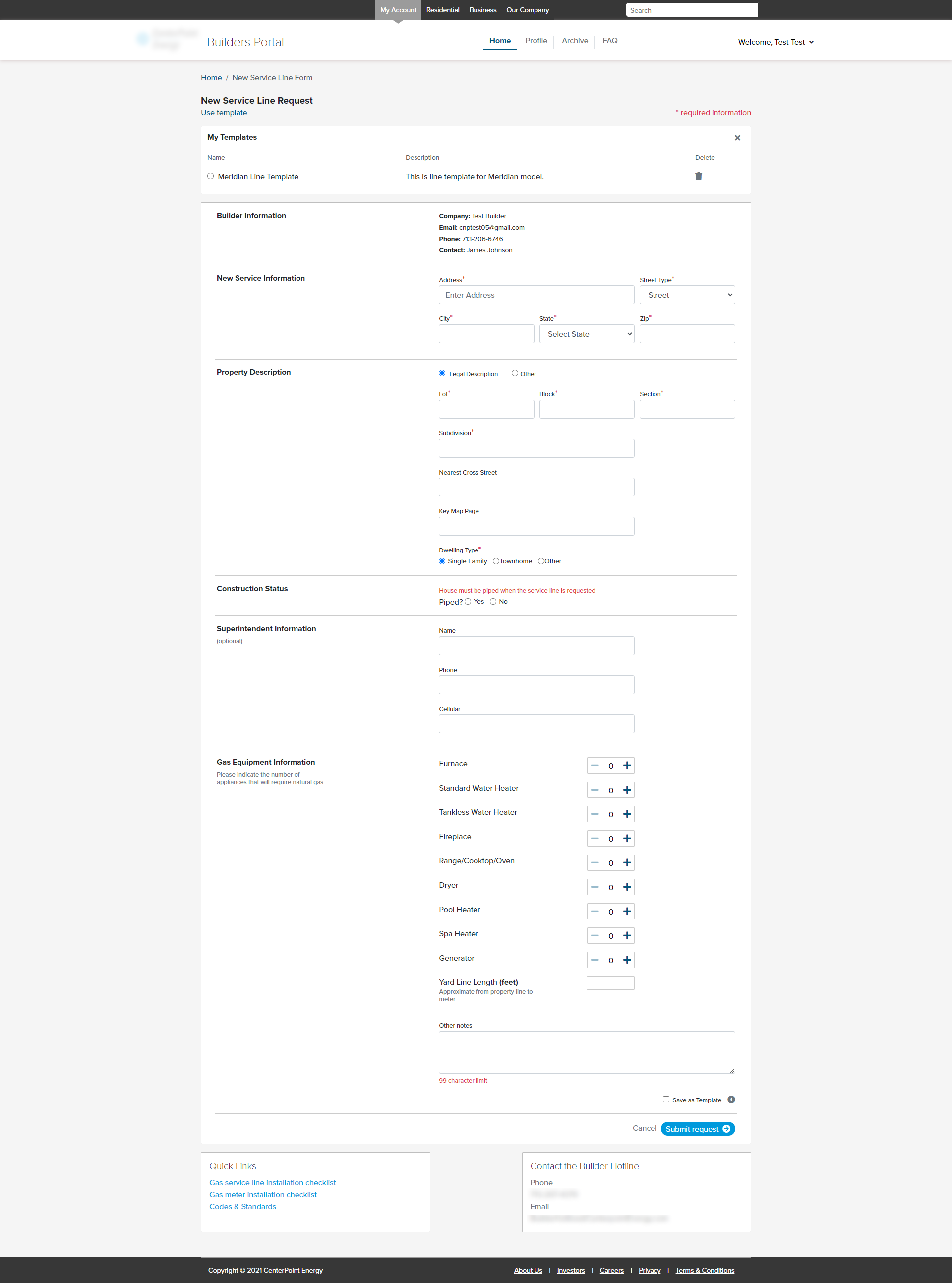The height and width of the screenshot is (1283, 952).
Task: Decrease Dryer count with minus icon
Action: (595, 887)
